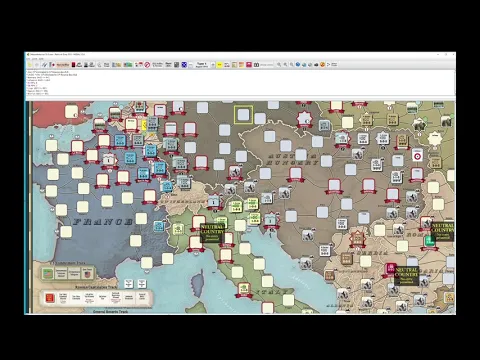Image resolution: width=480 pixels, height=360 pixels.
Task: Click the blue dice icon in the toolbar
Action: point(184,65)
